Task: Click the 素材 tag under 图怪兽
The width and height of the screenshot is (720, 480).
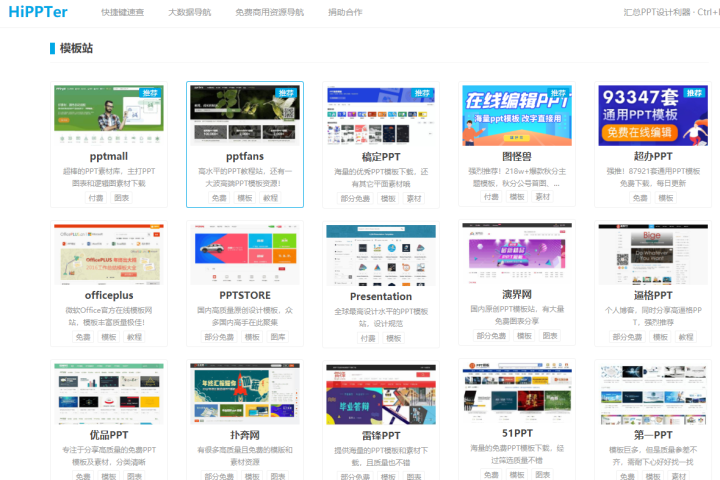Action: (x=542, y=197)
